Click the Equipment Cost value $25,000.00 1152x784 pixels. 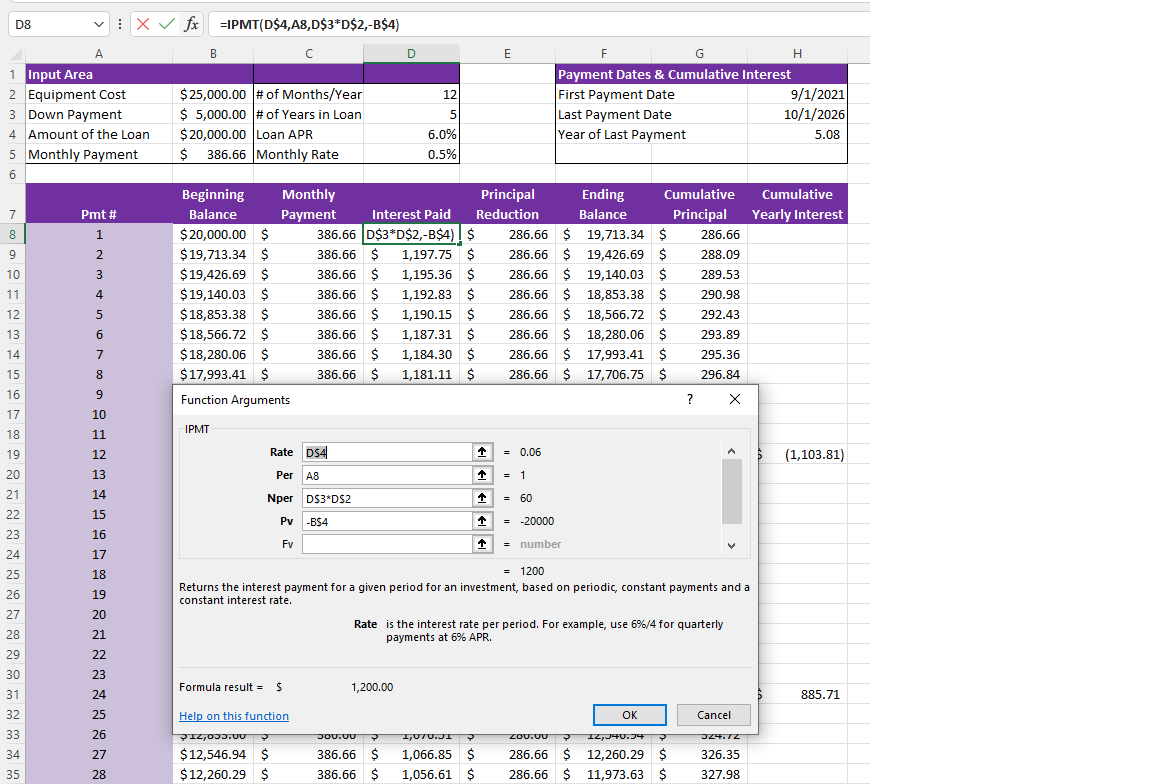pyautogui.click(x=213, y=94)
